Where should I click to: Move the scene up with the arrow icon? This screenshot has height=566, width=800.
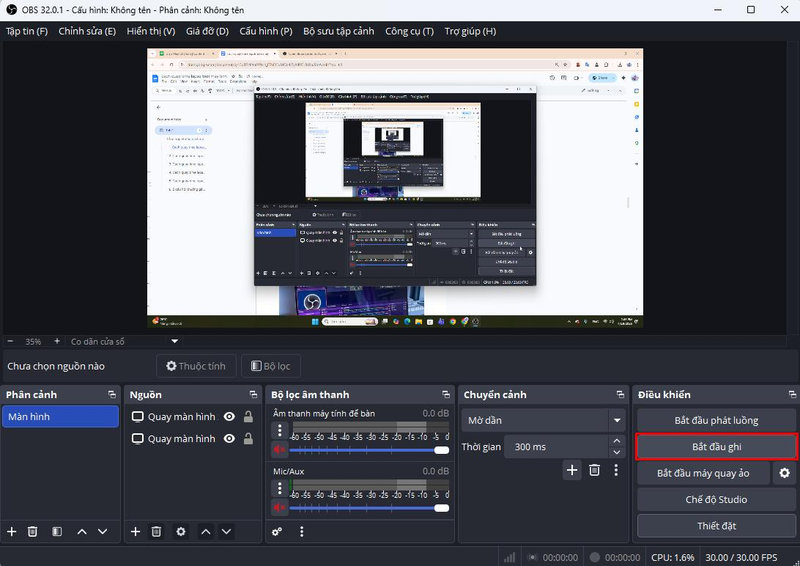82,532
